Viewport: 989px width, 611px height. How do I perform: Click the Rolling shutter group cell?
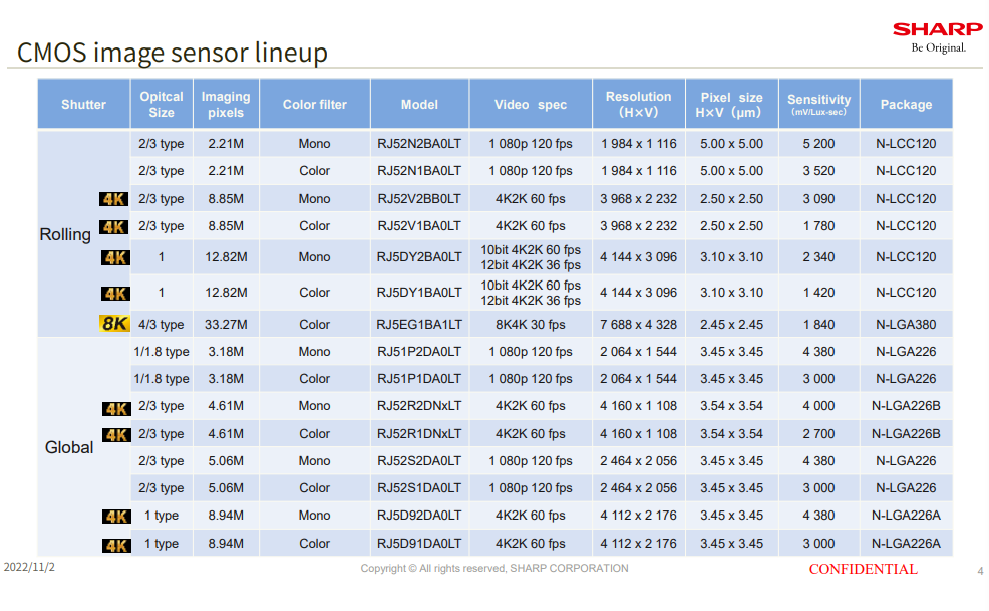tap(66, 234)
